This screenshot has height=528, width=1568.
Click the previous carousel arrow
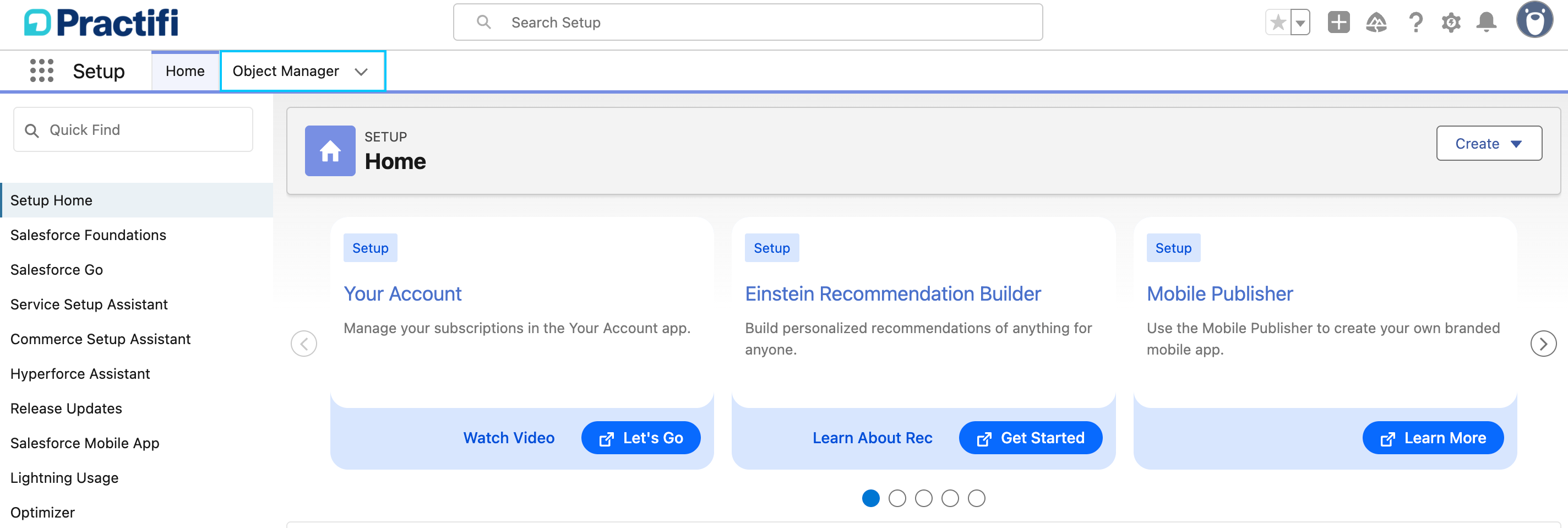(304, 344)
